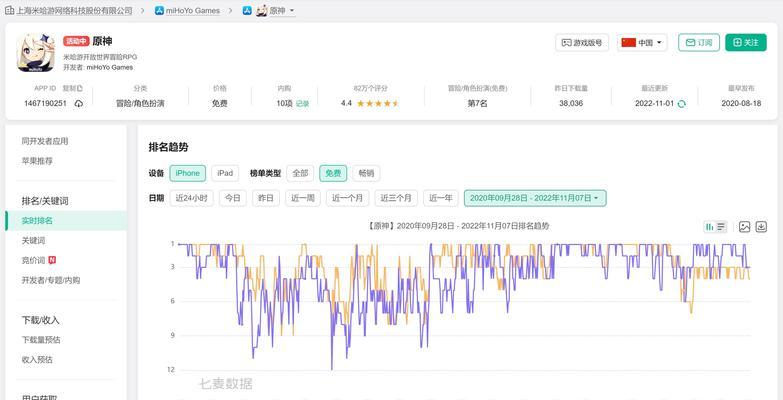Open 苹果推荐 in sidebar
This screenshot has height=400, width=783.
tap(37, 161)
